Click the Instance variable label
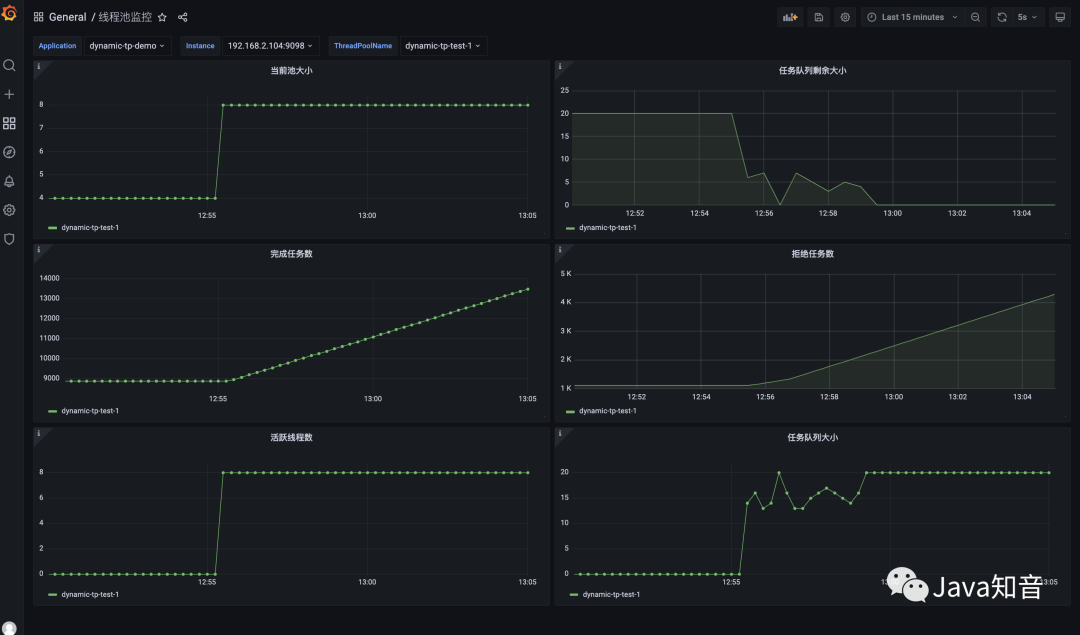Viewport: 1080px width, 635px height. (200, 46)
